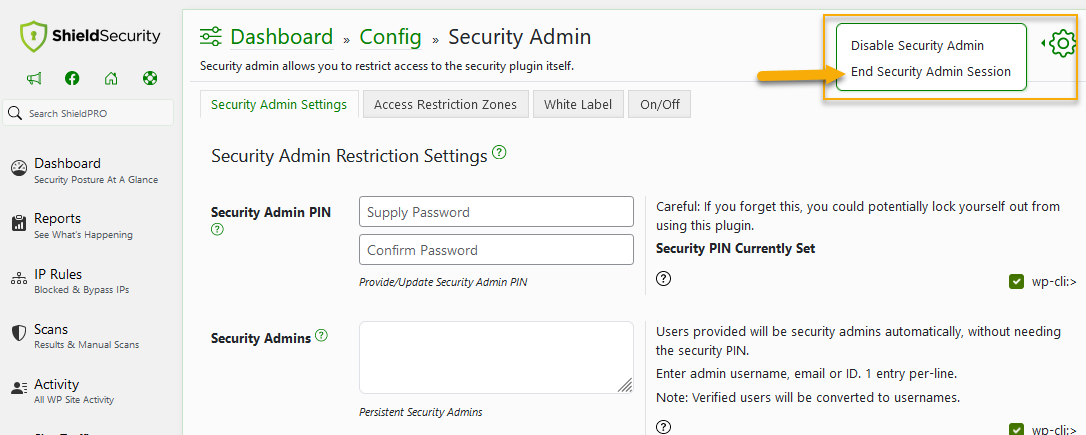The width and height of the screenshot is (1086, 435).
Task: Click the Scans shield icon
Action: coord(18,334)
